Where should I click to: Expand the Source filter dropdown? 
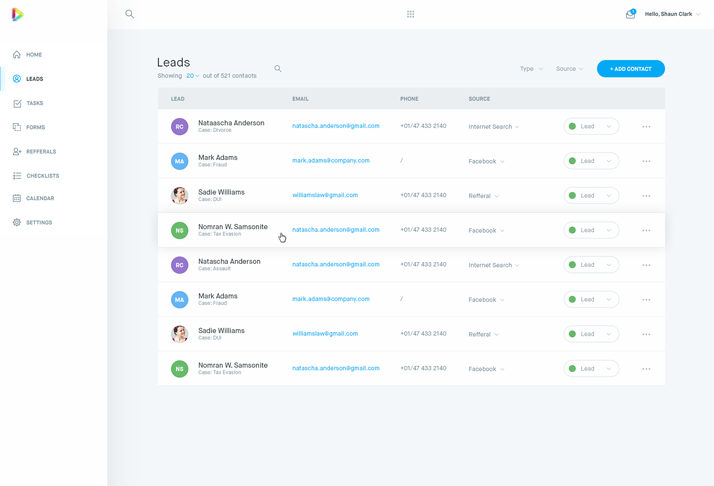[x=569, y=69]
